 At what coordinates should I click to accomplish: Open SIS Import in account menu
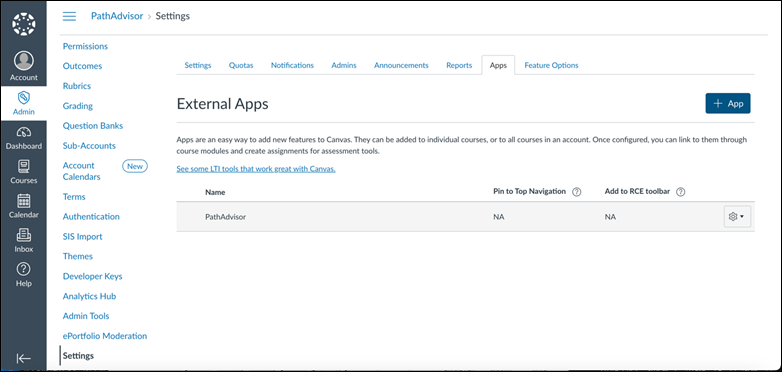point(83,237)
